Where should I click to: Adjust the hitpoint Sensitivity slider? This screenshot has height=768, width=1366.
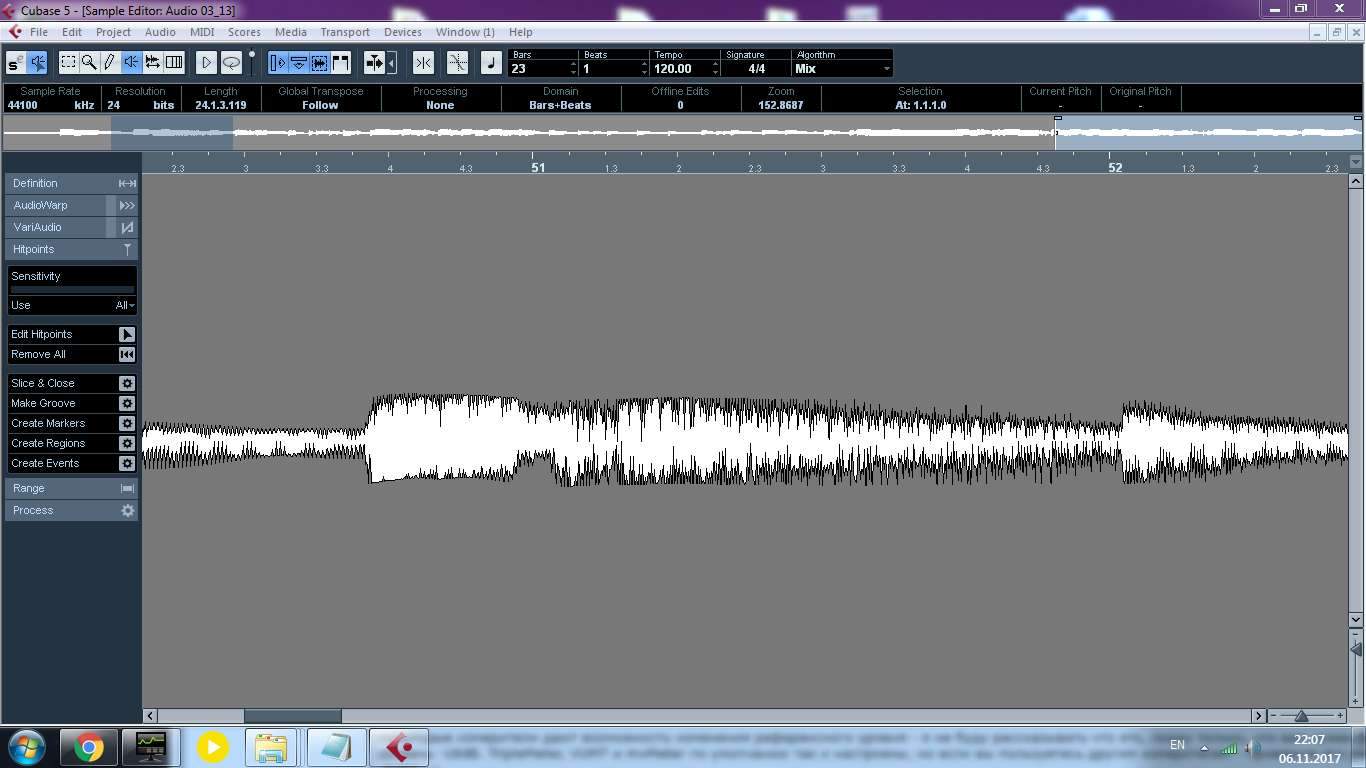pyautogui.click(x=72, y=290)
